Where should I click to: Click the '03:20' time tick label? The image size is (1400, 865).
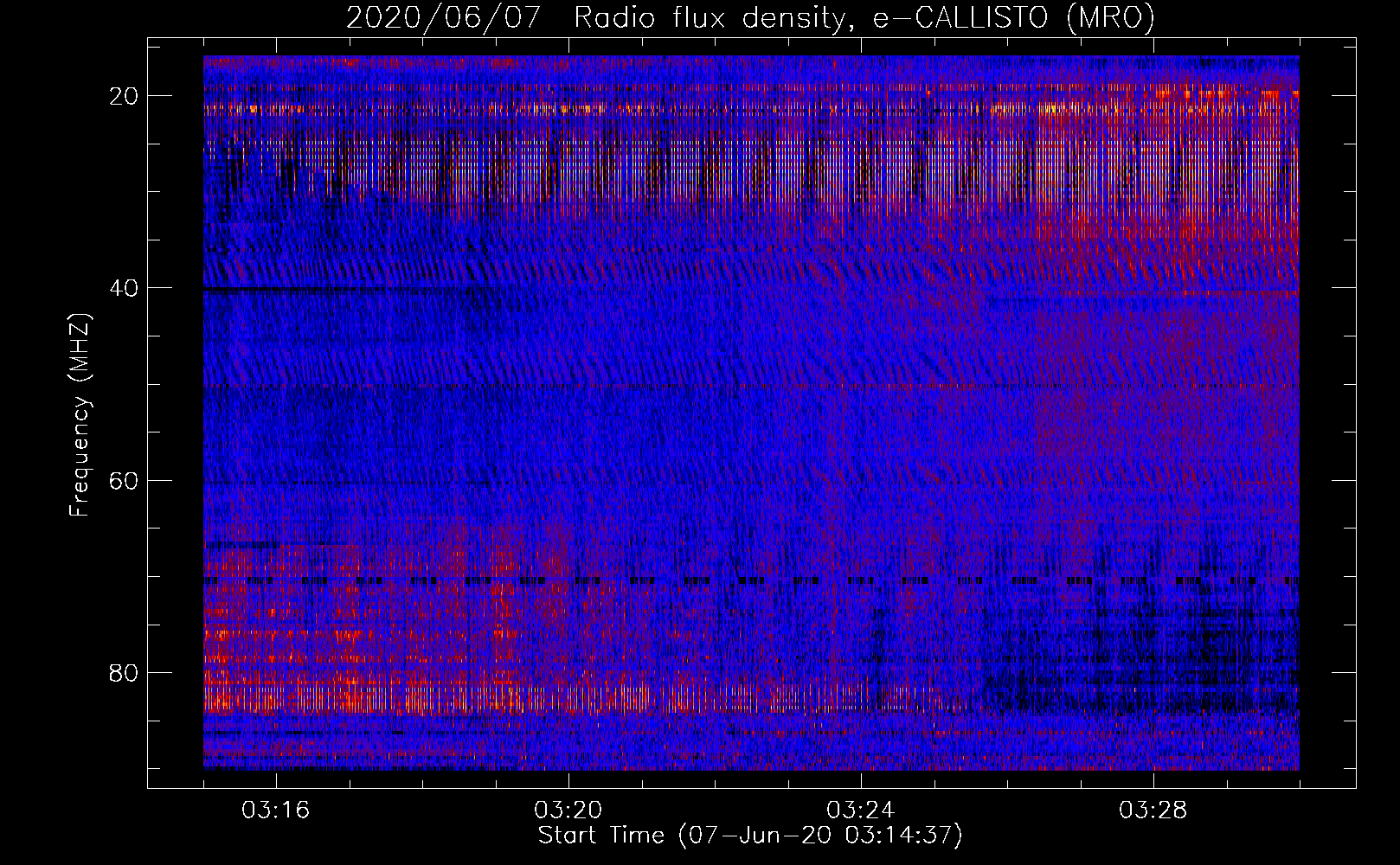(568, 811)
